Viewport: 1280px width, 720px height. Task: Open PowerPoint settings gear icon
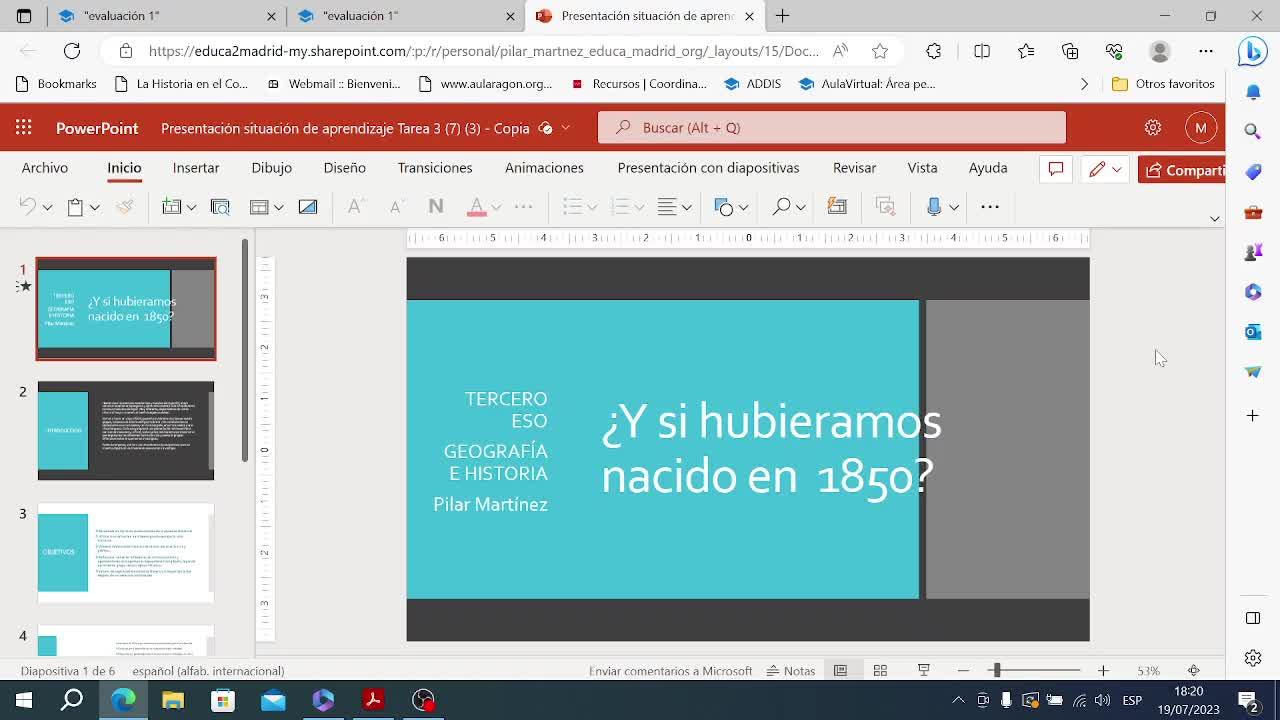tap(1153, 128)
